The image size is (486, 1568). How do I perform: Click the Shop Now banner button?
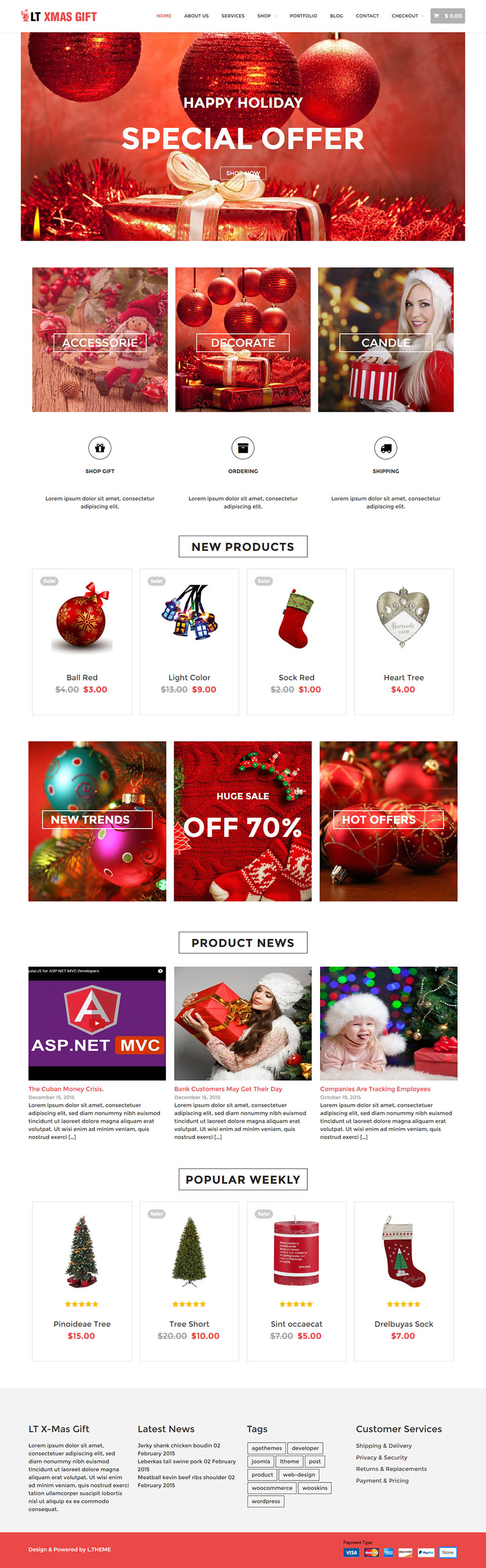243,173
